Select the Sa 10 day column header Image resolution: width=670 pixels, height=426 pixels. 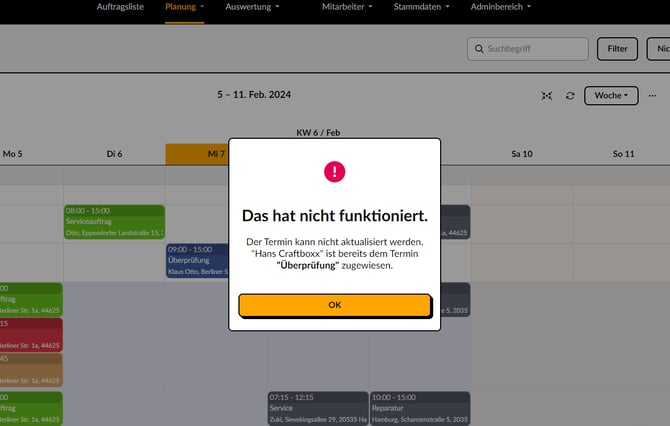pos(521,154)
